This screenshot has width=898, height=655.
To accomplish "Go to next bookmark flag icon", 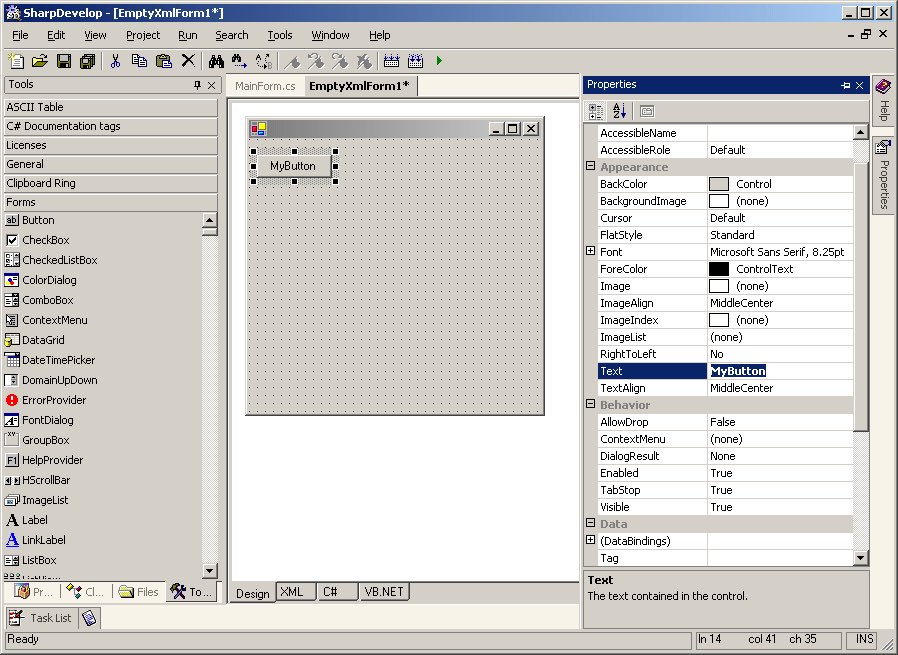I will tap(340, 61).
